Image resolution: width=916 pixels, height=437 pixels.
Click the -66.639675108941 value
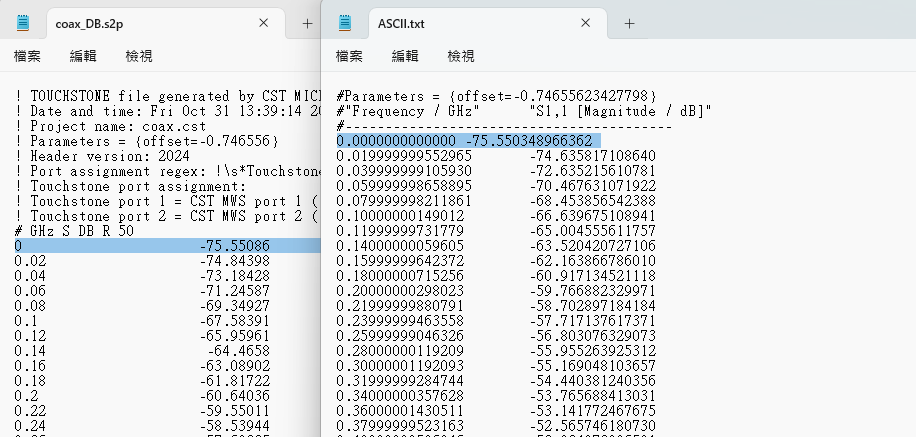pos(593,216)
